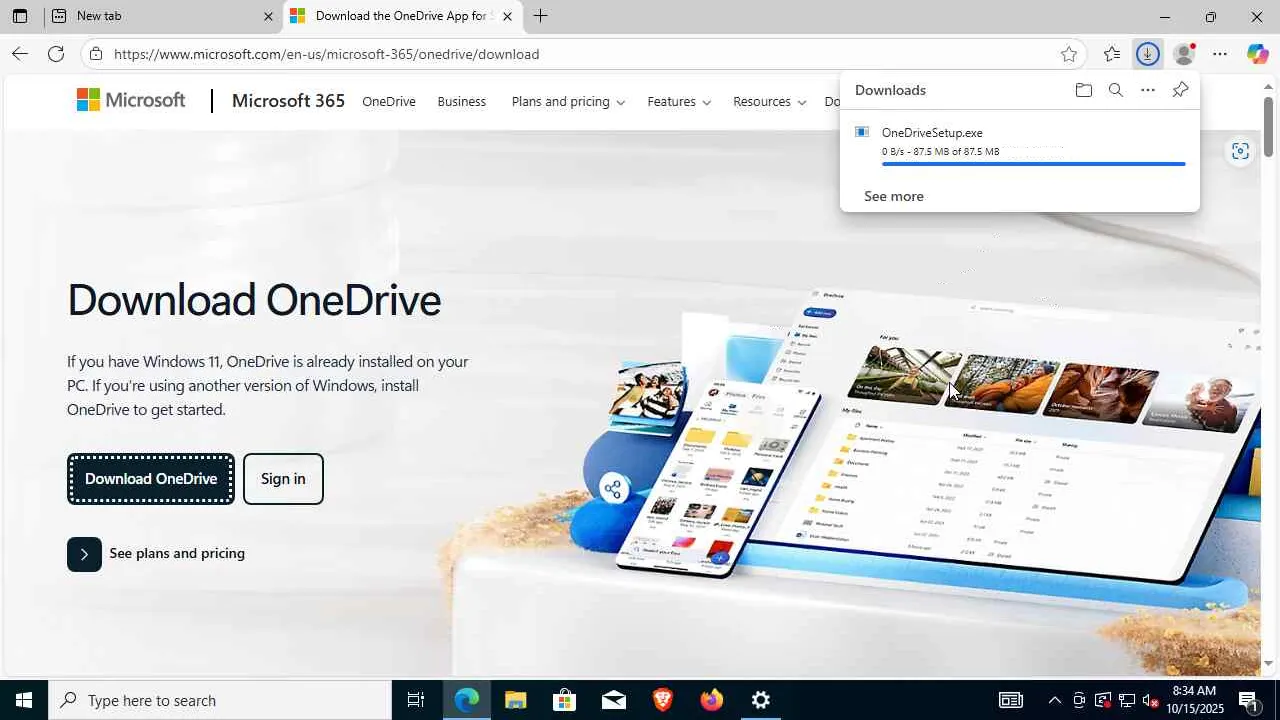Open Edge Settings and more menu

pyautogui.click(x=1220, y=54)
